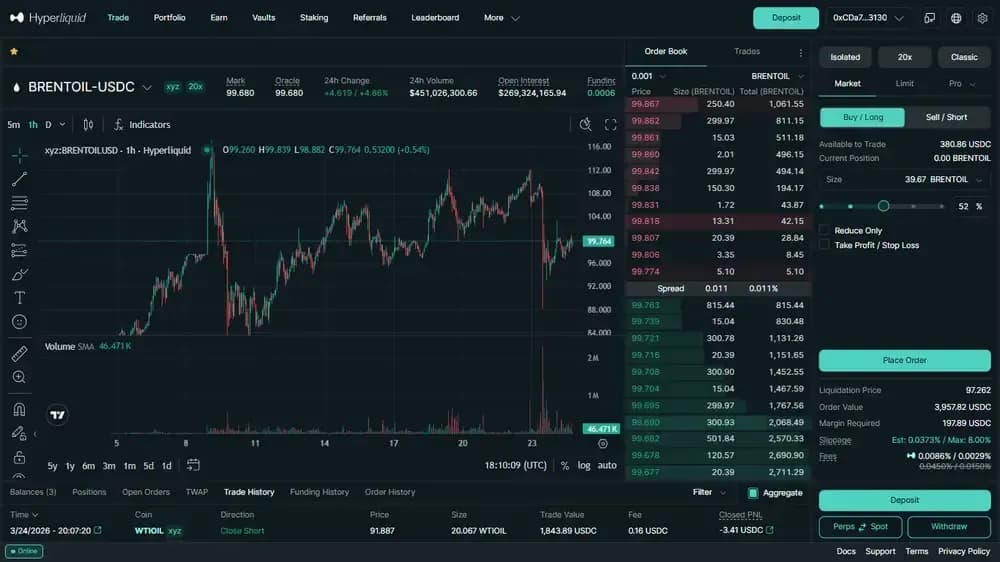
Task: Select the Limit order tab
Action: pyautogui.click(x=904, y=84)
